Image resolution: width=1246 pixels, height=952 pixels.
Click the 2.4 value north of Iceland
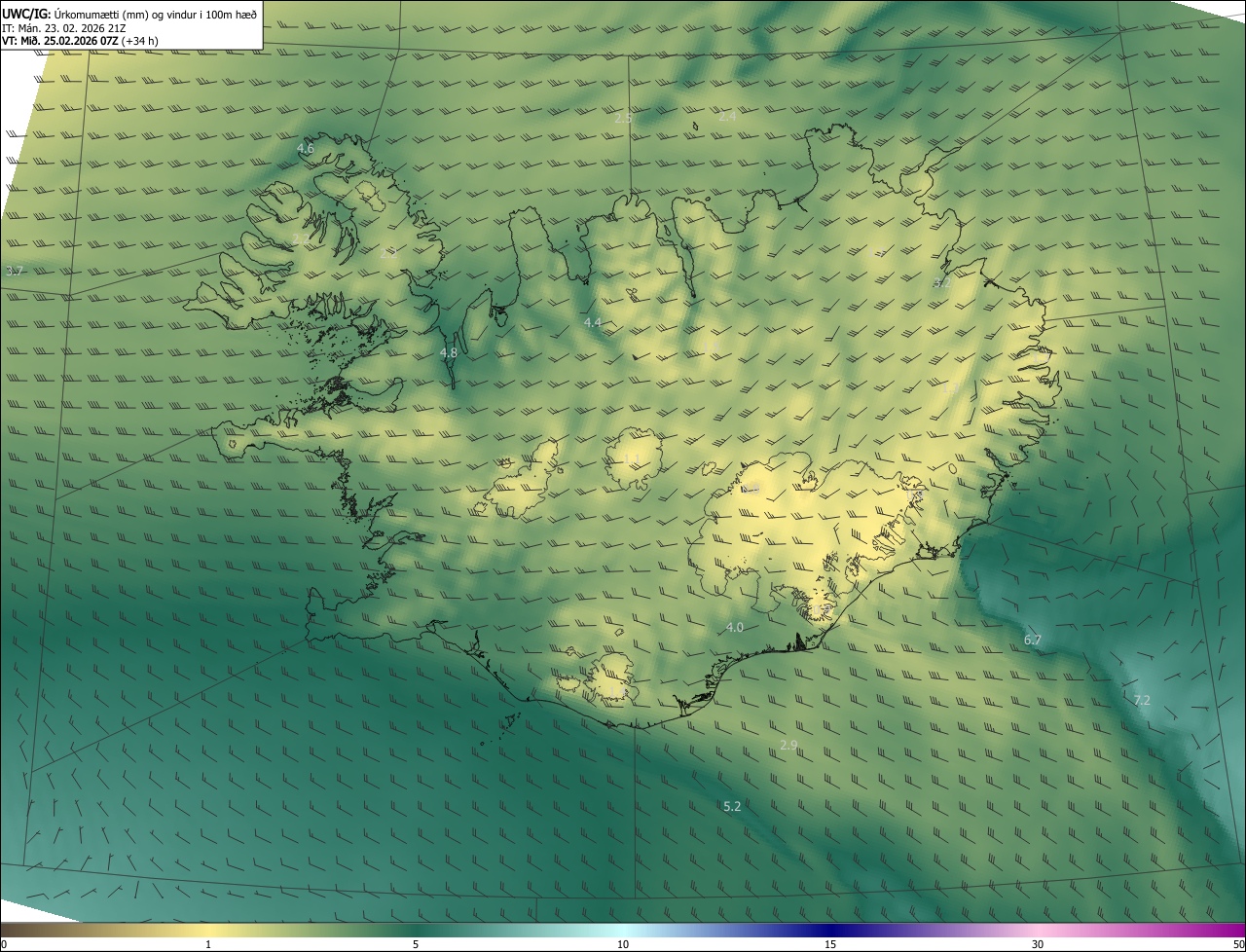(x=727, y=116)
